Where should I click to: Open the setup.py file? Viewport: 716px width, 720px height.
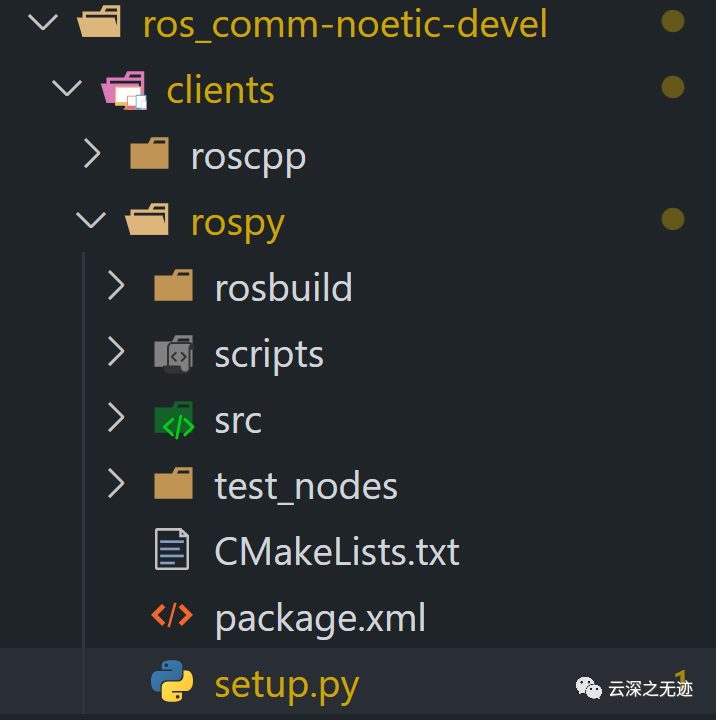click(287, 685)
